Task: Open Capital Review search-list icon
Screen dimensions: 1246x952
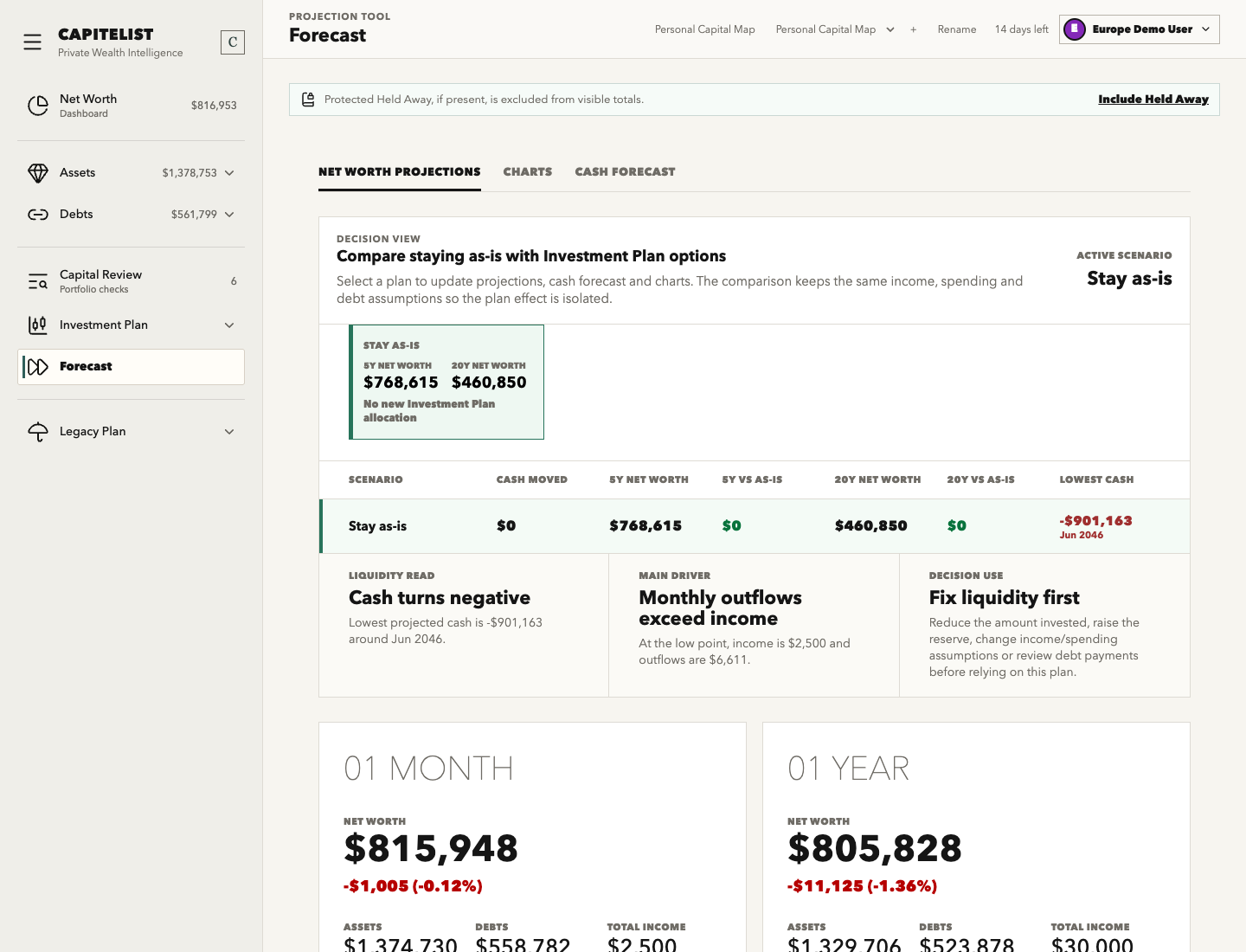Action: (38, 281)
